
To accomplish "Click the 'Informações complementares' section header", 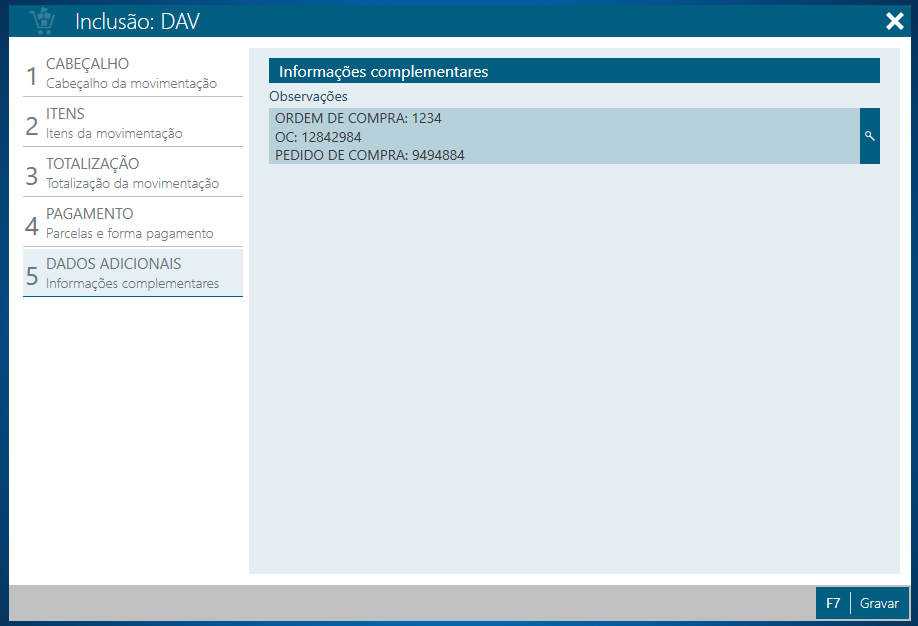I will tap(574, 71).
